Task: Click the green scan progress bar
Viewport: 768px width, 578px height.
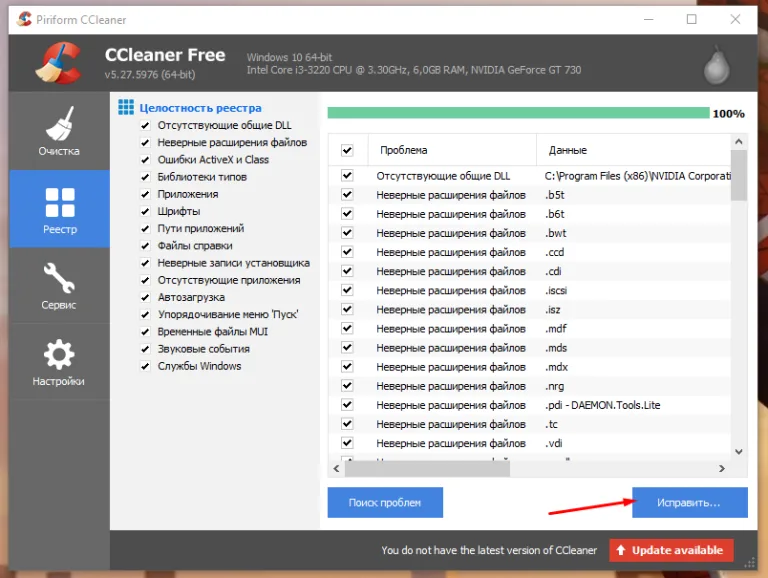Action: coord(518,113)
